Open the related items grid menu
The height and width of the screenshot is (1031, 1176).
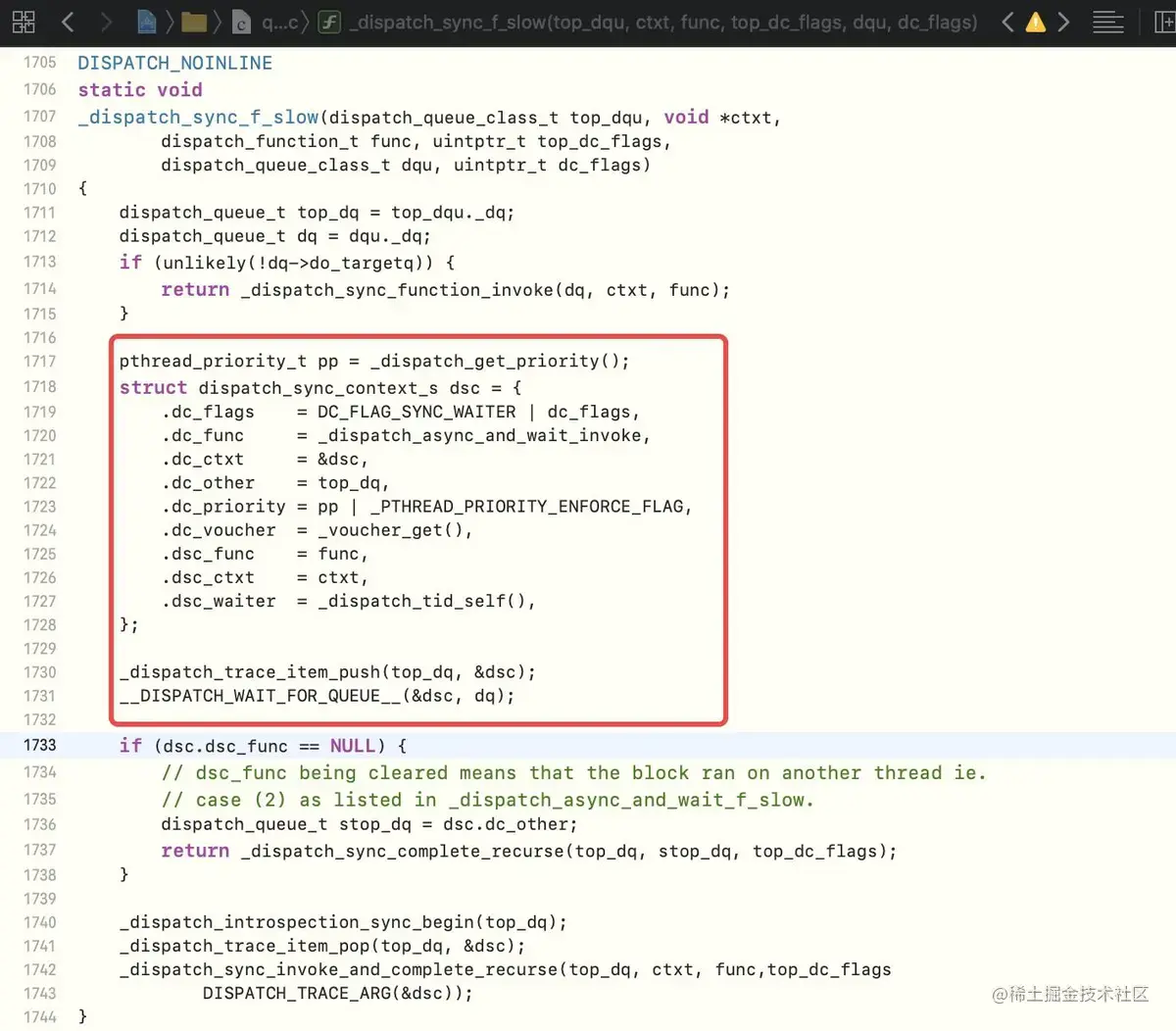pos(24,22)
